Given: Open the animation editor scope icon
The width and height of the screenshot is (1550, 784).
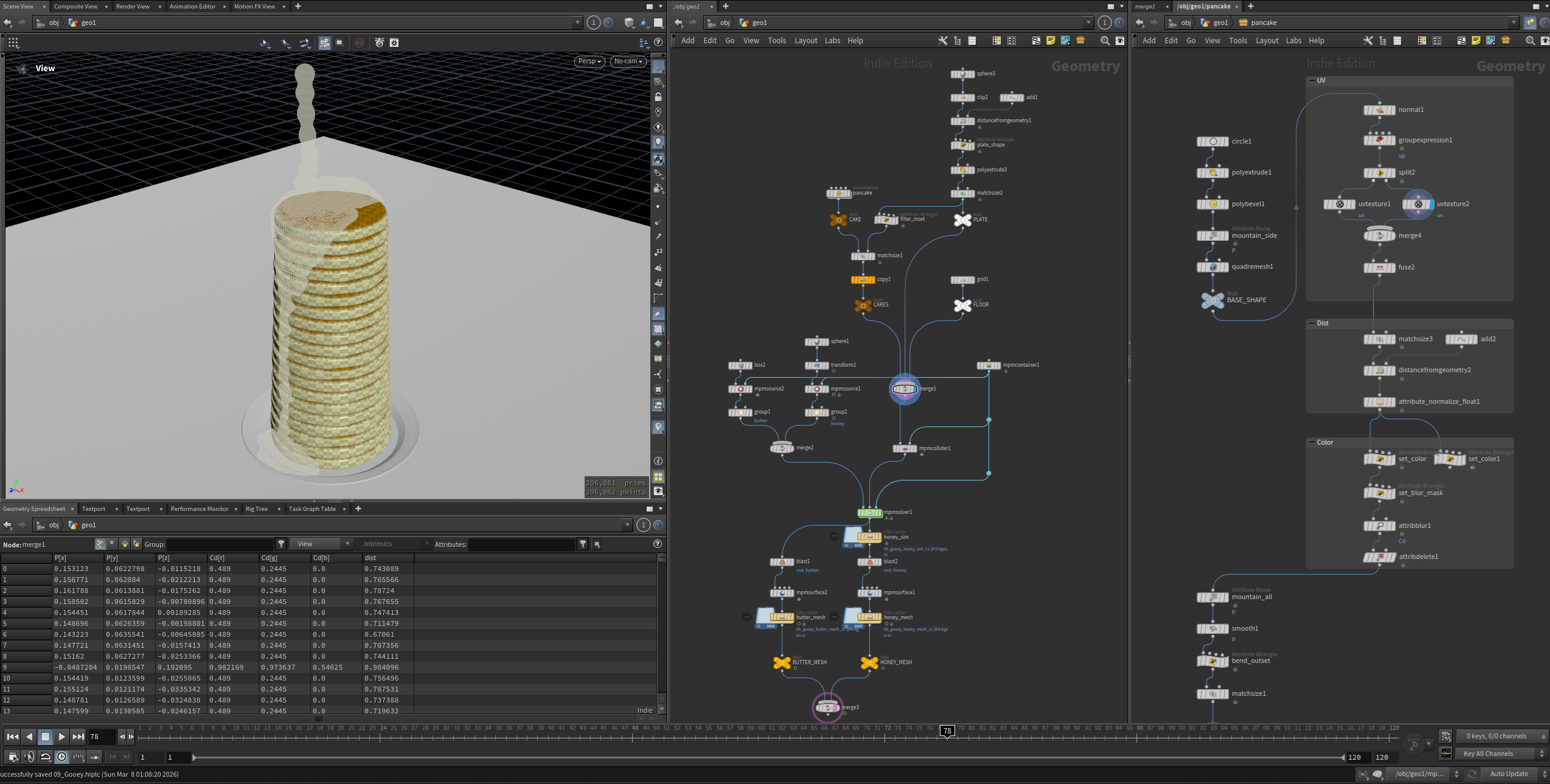Looking at the screenshot, I should [1446, 754].
